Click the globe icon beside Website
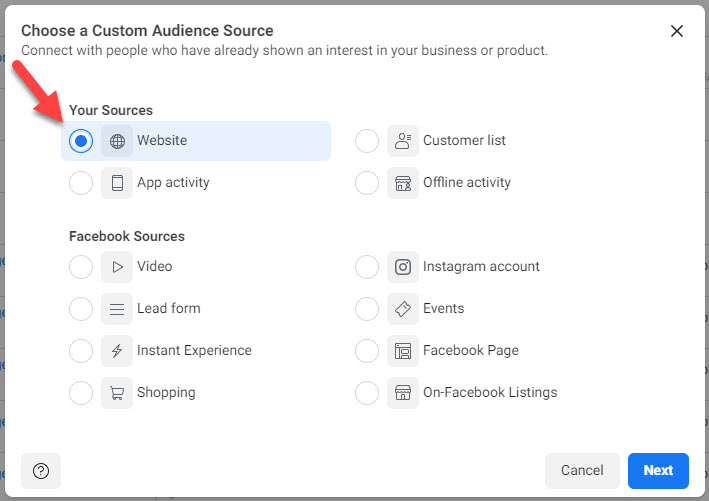This screenshot has width=709, height=501. (117, 141)
